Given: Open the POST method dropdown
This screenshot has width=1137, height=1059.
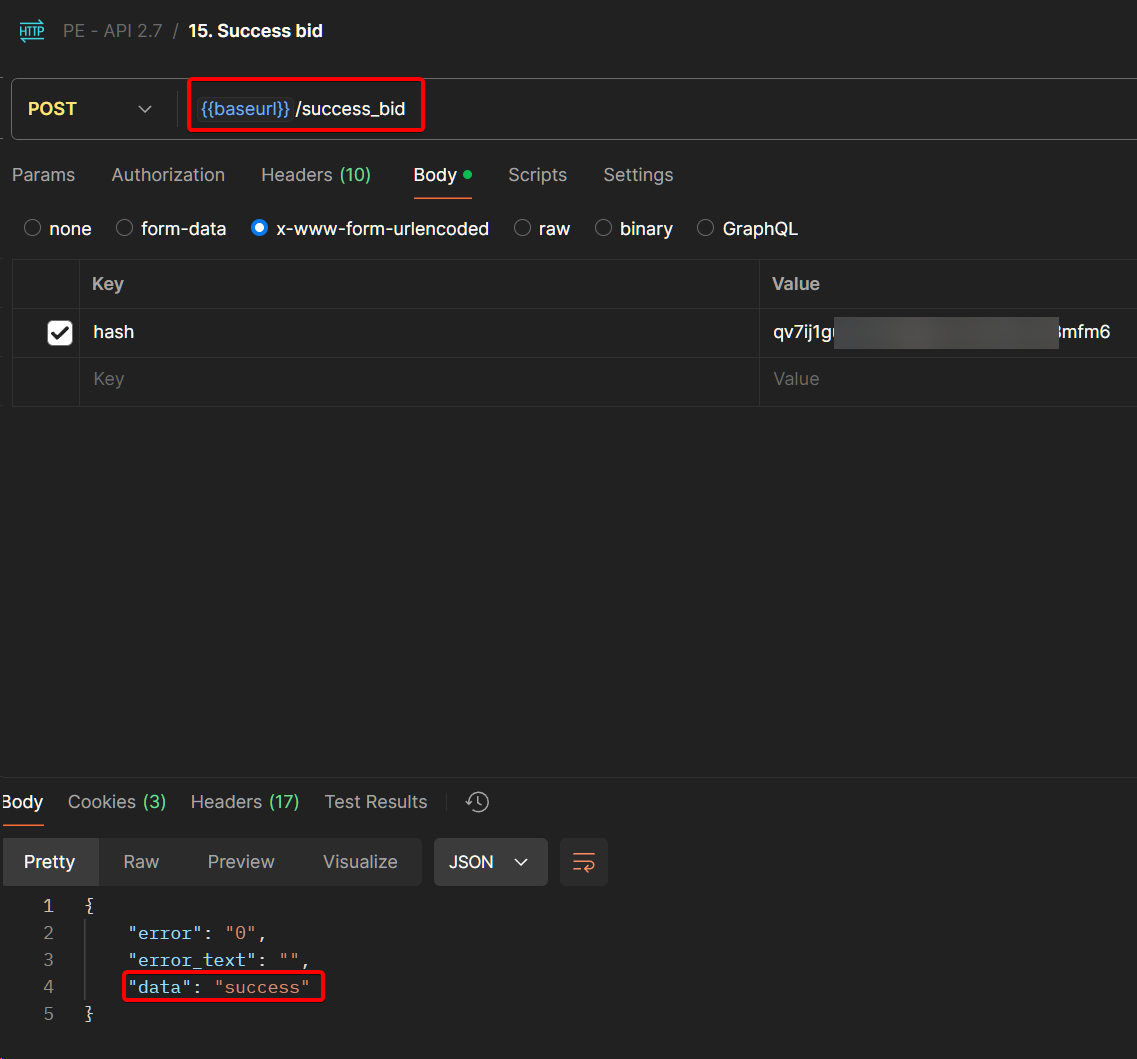Looking at the screenshot, I should (x=90, y=109).
